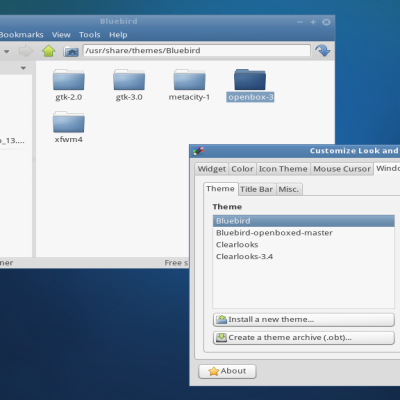Open the Tools menu
400x400 pixels.
tap(90, 35)
